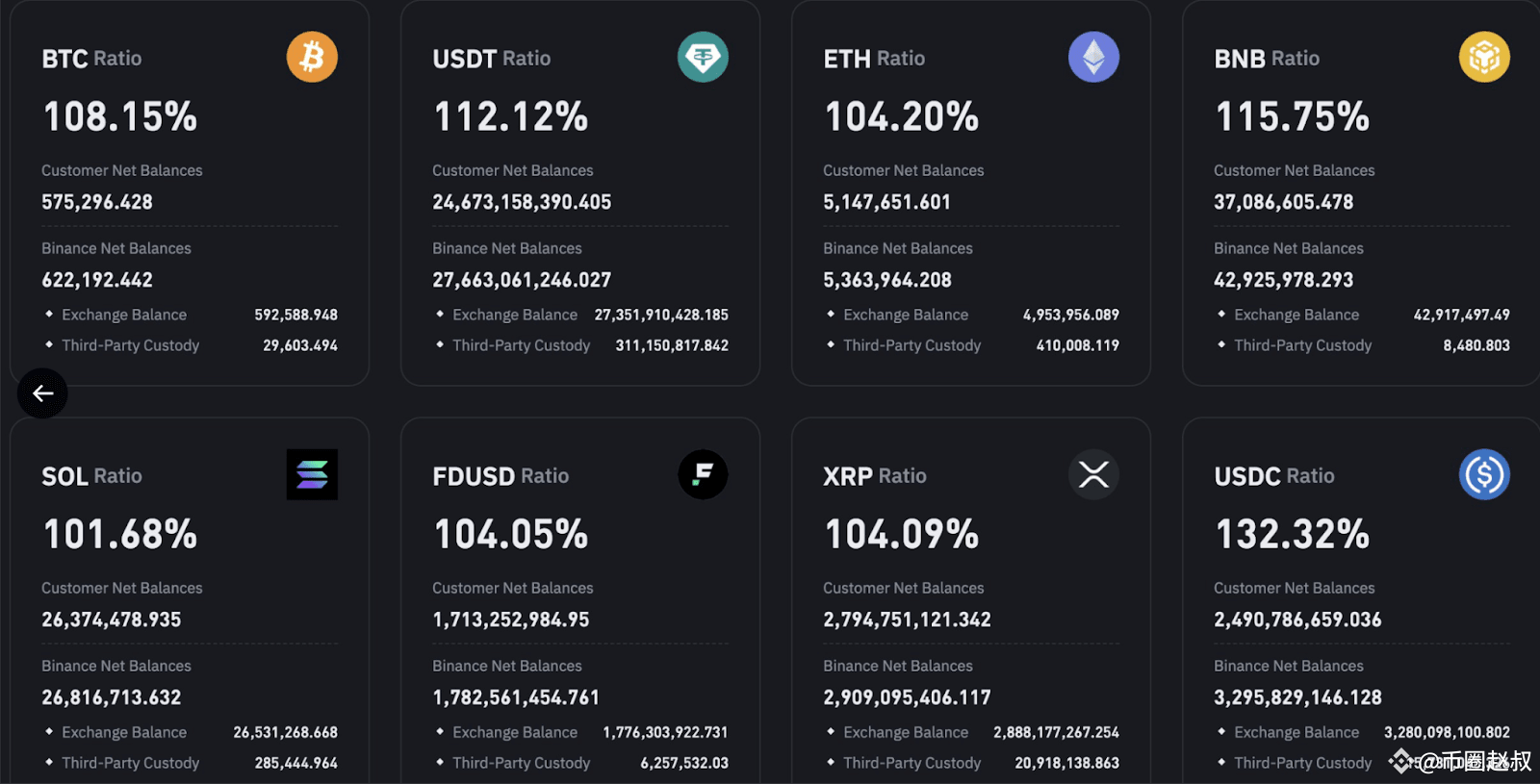
Task: Click FDUSD Third-Party Custody row
Action: (x=581, y=763)
